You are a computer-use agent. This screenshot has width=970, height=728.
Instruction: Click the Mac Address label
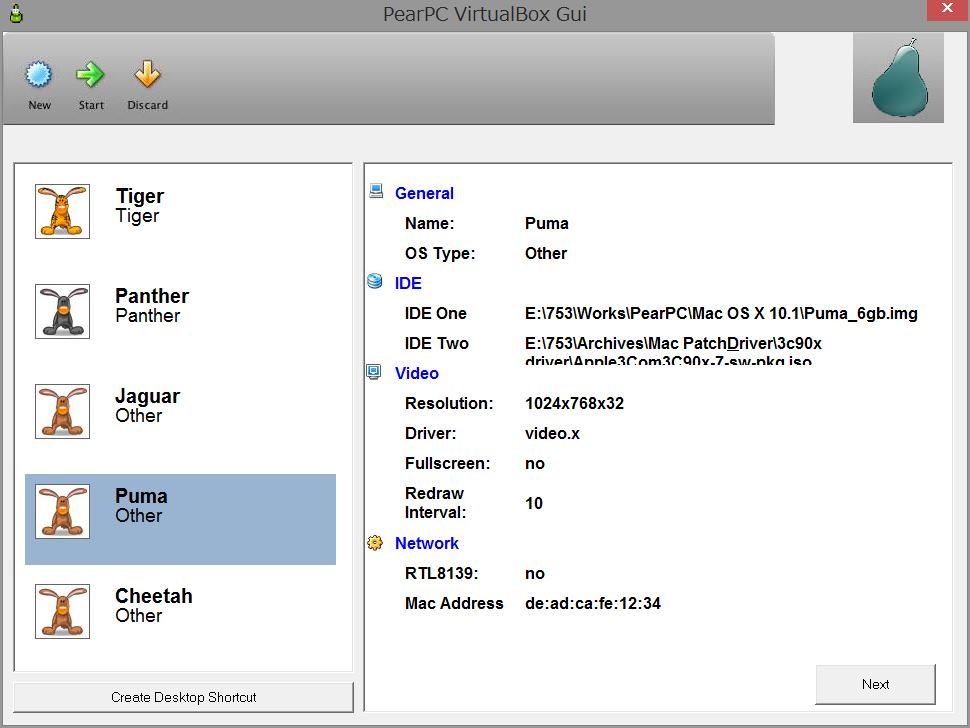pos(454,604)
